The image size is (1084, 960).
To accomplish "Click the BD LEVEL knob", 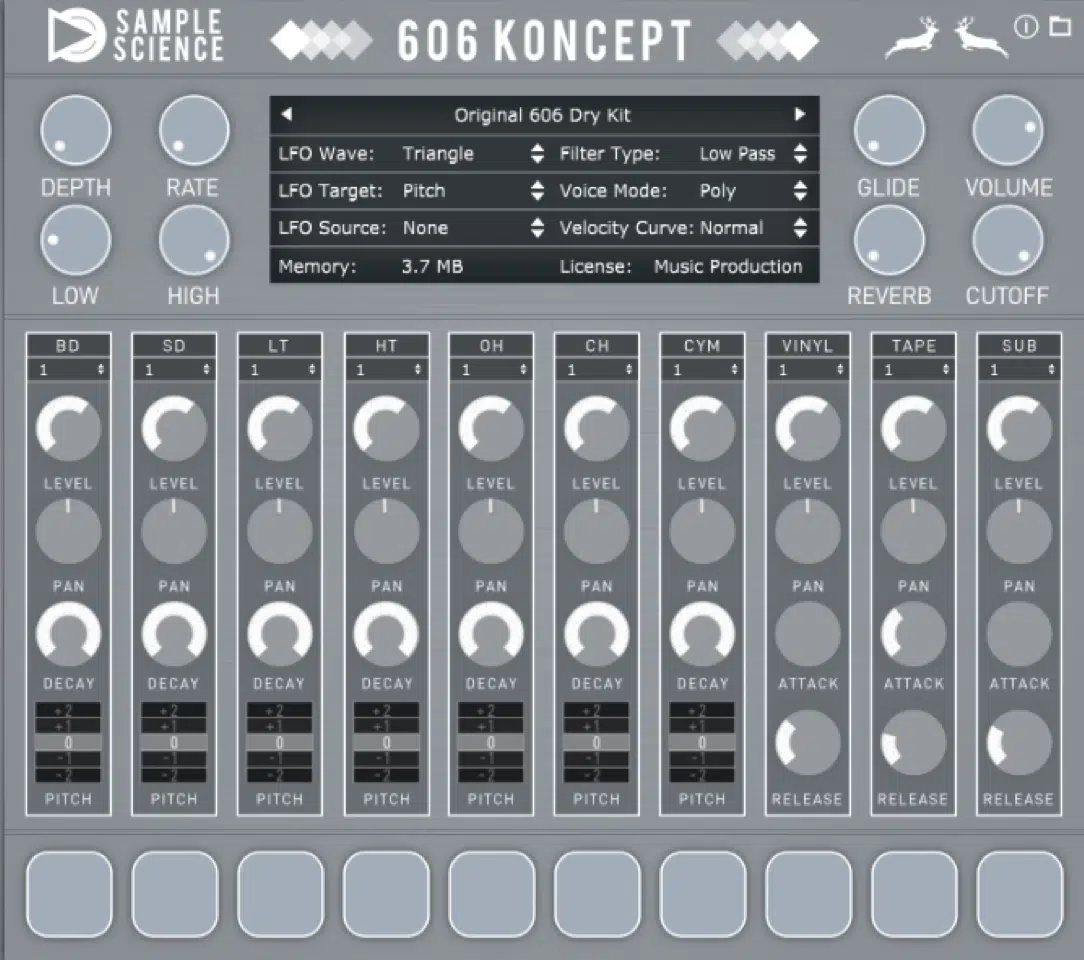I will point(68,429).
